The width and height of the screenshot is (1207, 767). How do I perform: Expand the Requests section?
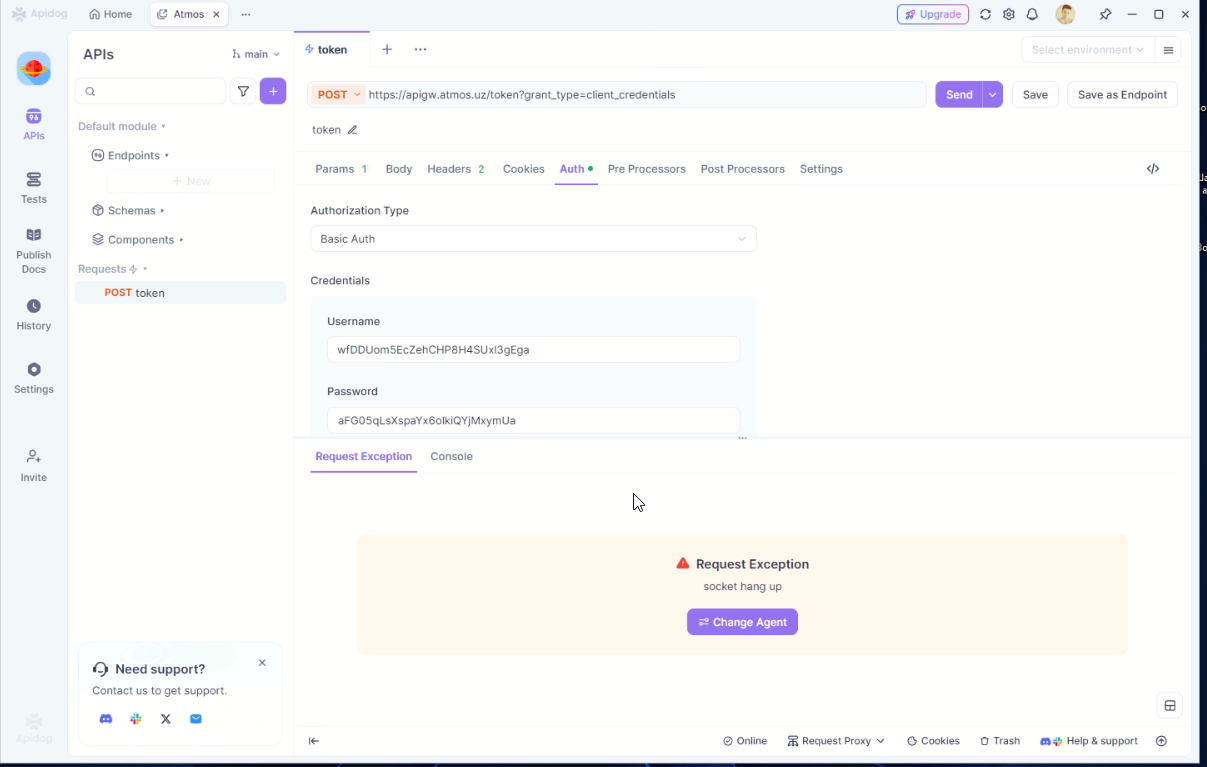coord(113,269)
